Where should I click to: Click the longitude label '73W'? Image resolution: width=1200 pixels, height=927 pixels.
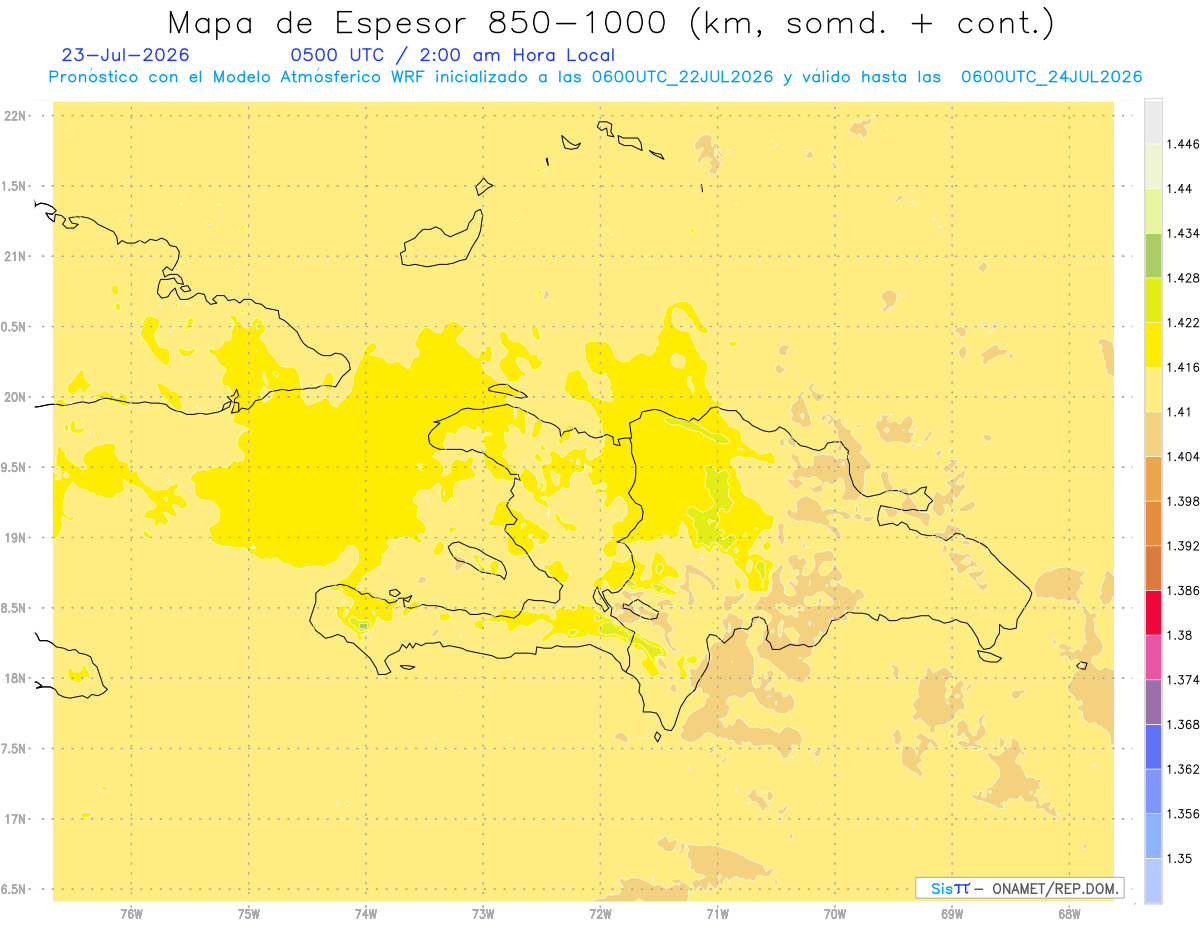pyautogui.click(x=483, y=913)
